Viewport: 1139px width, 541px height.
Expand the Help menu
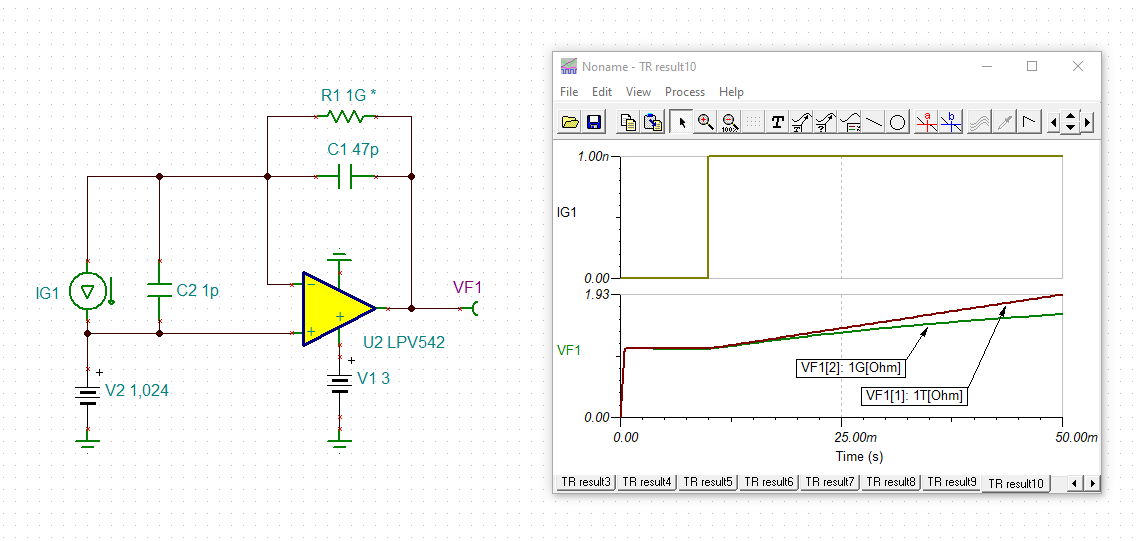[731, 91]
